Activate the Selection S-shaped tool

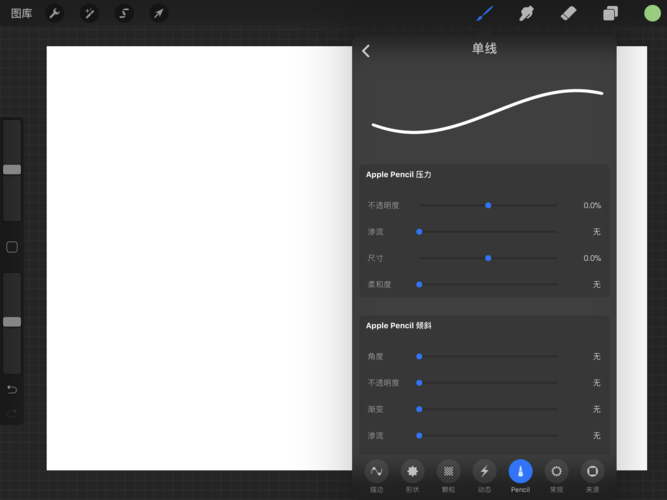[124, 14]
